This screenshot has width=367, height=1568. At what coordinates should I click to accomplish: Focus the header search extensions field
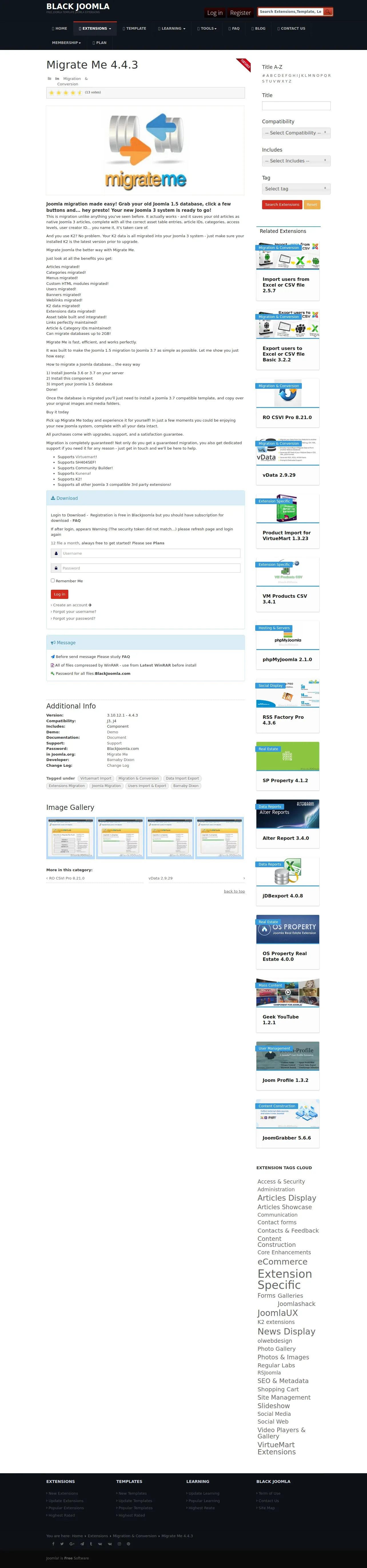tap(290, 12)
